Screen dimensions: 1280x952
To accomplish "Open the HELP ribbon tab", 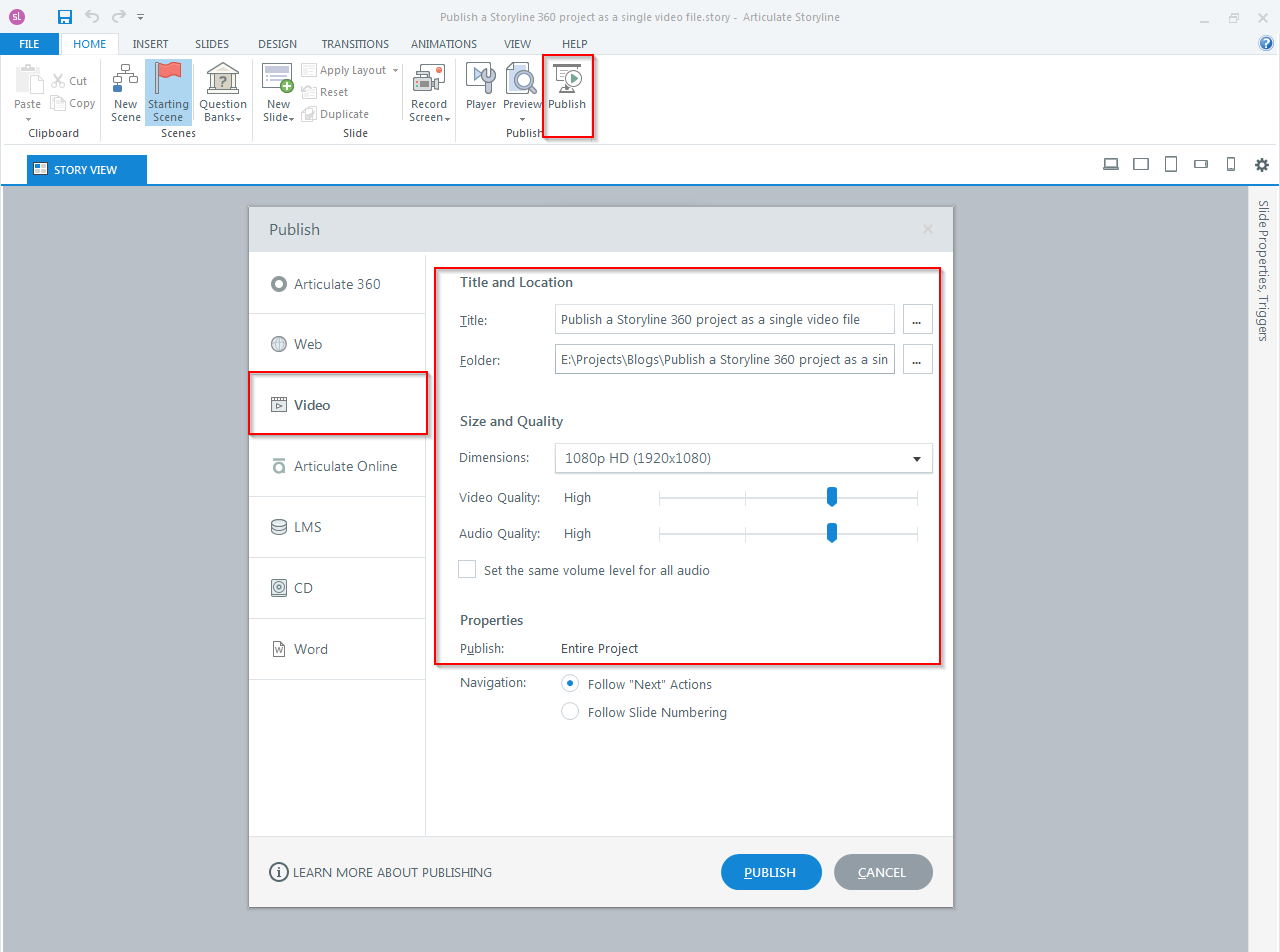I will [575, 44].
